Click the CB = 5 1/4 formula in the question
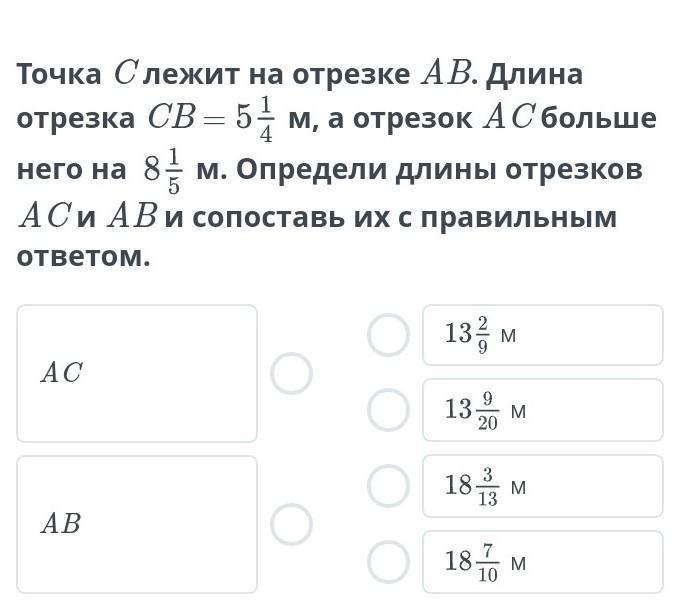 click(x=210, y=120)
